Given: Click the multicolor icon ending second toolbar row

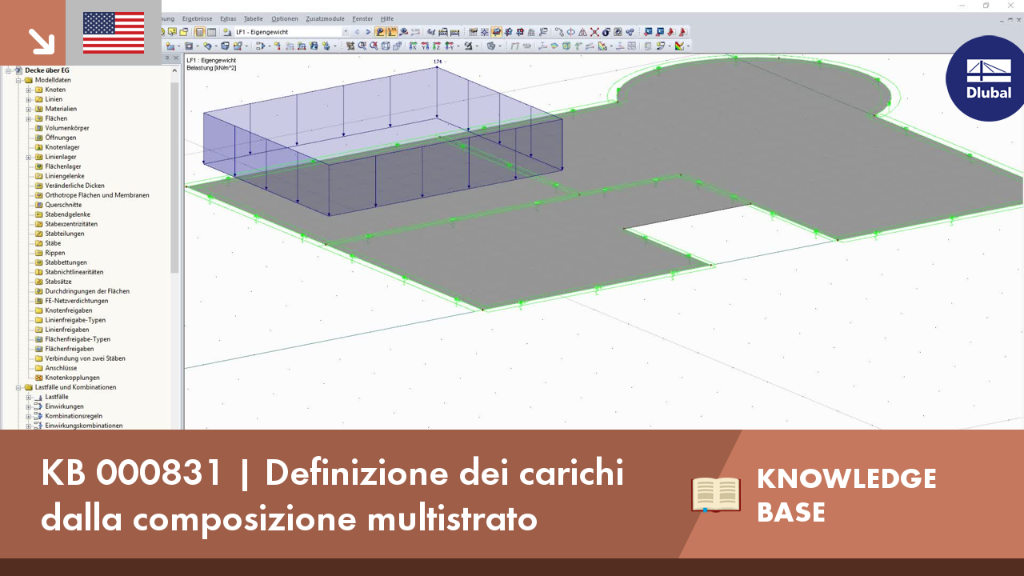Looking at the screenshot, I should (x=679, y=46).
